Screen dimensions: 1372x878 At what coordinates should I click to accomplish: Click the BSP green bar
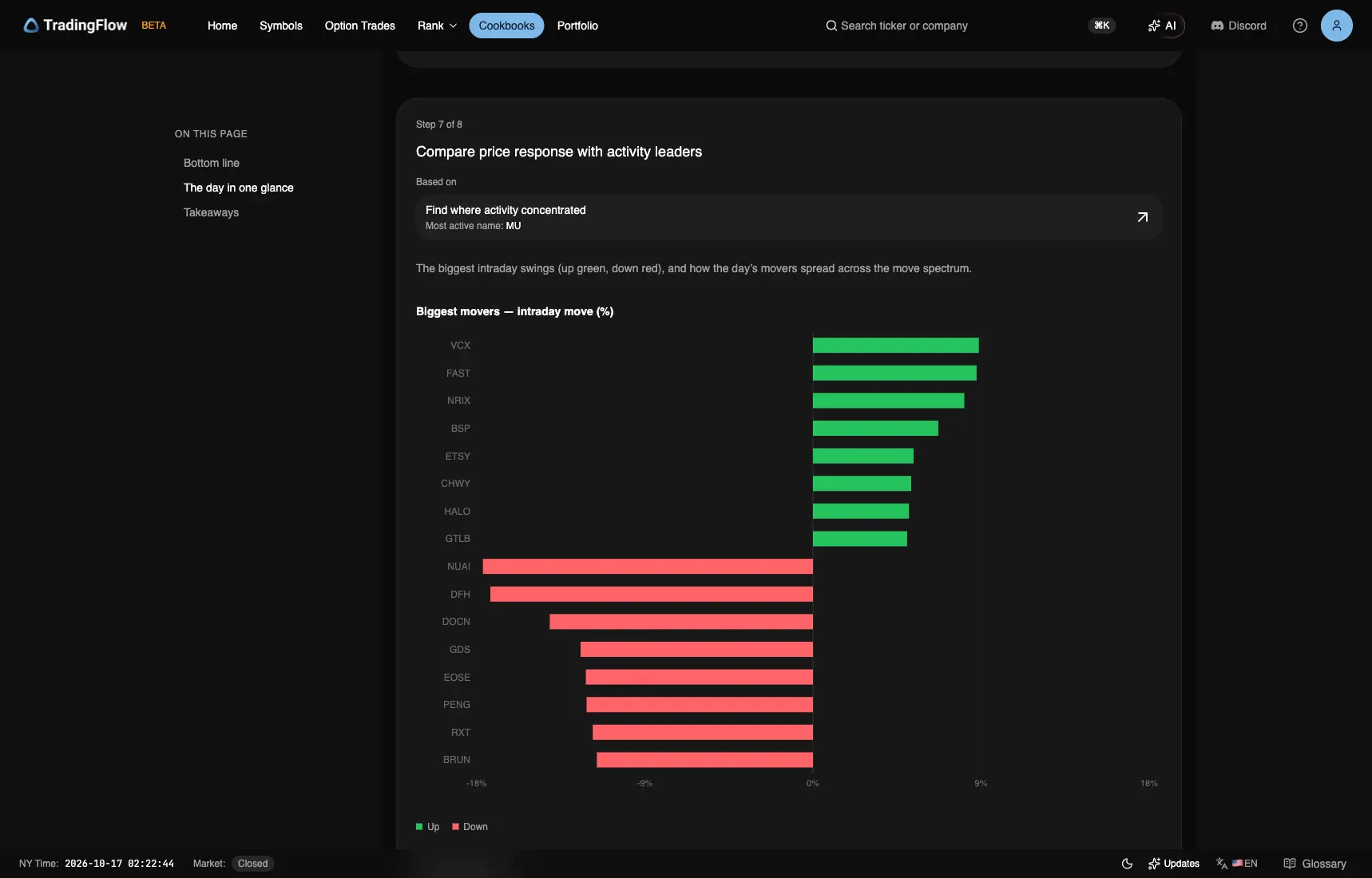click(875, 429)
